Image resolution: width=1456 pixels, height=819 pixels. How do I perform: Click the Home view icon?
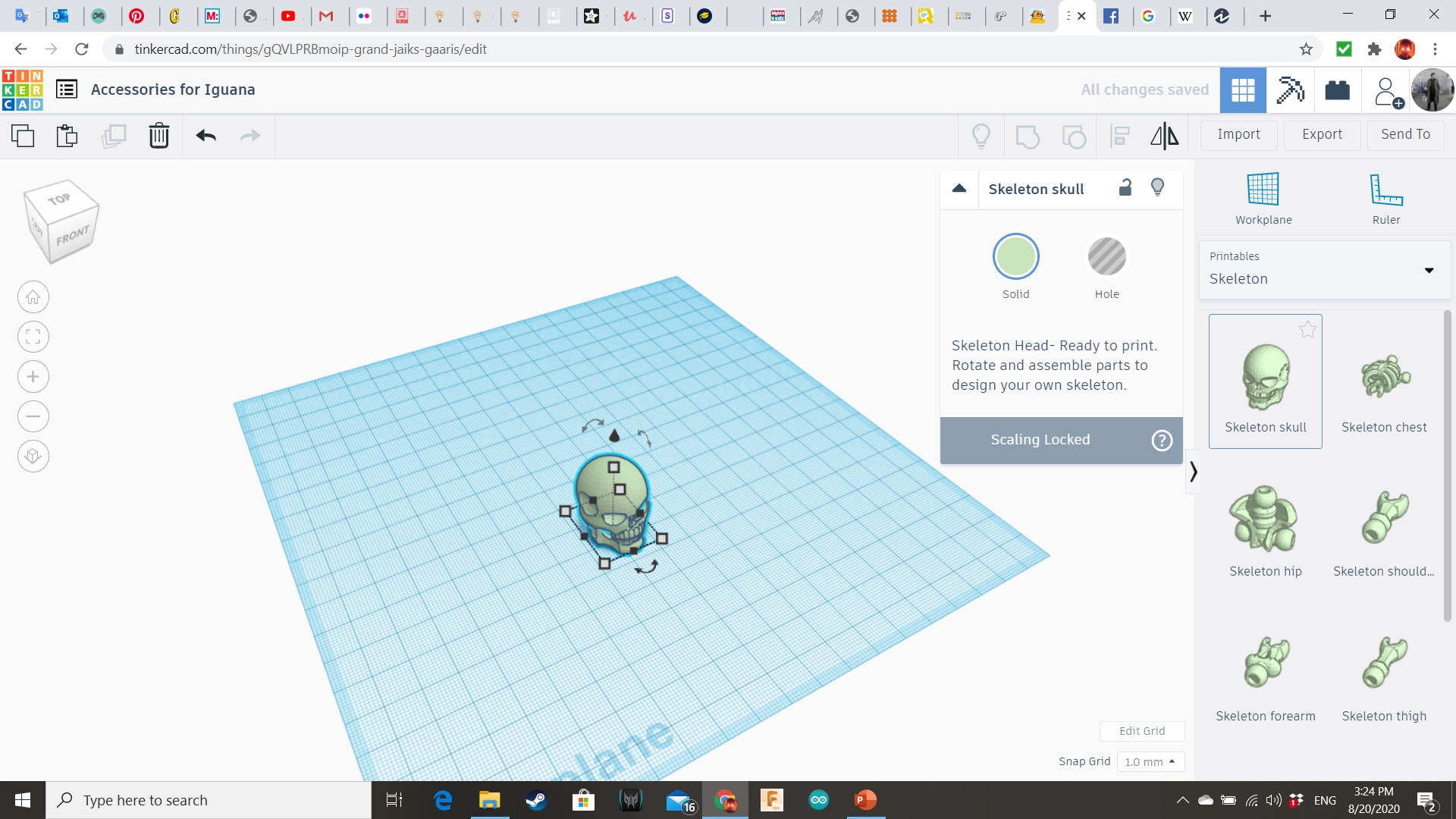[33, 297]
